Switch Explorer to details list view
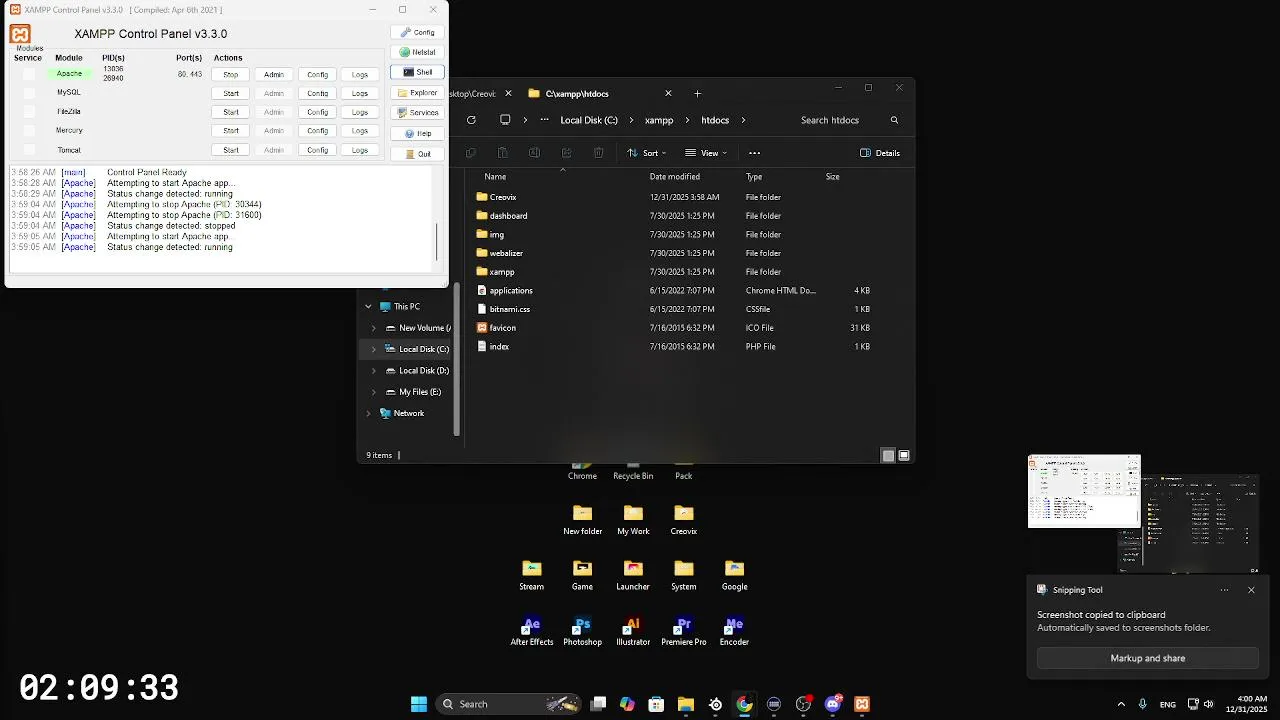This screenshot has height=720, width=1280. click(888, 455)
